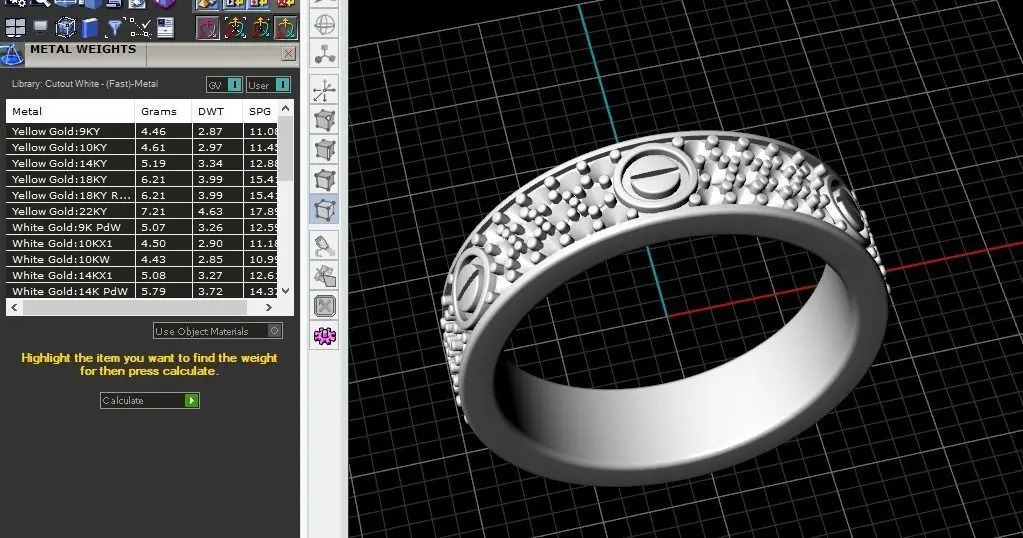This screenshot has height=538, width=1023.
Task: Click the paint bucket render icon
Action: [324, 247]
